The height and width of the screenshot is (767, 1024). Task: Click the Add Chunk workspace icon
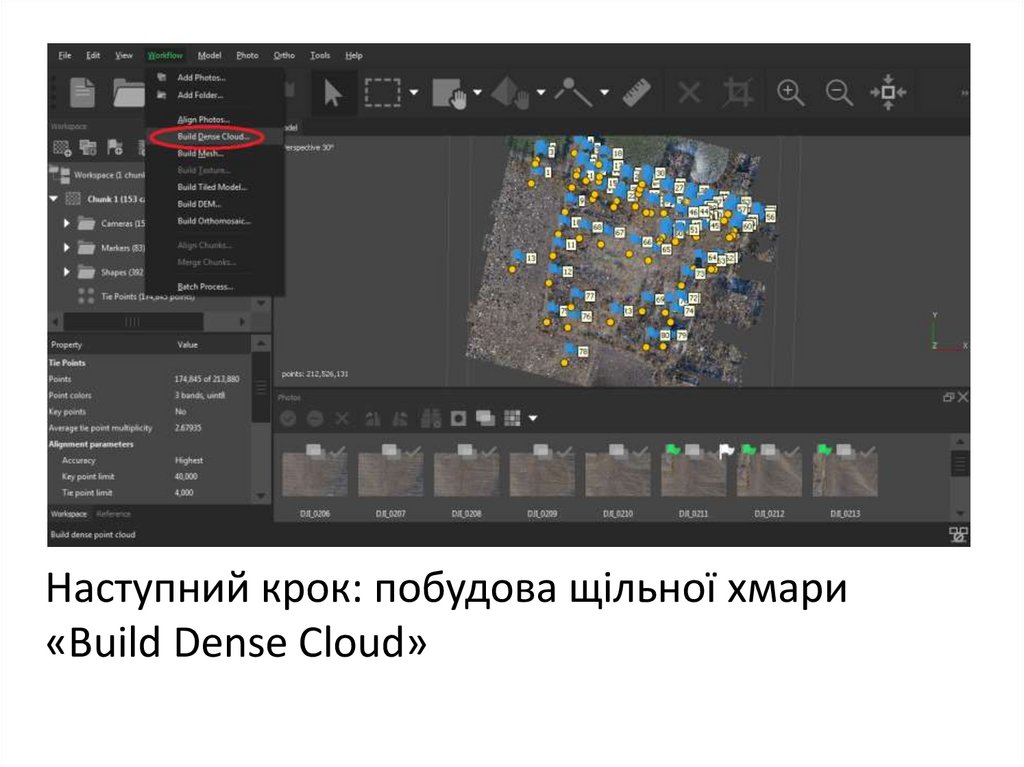[x=62, y=148]
